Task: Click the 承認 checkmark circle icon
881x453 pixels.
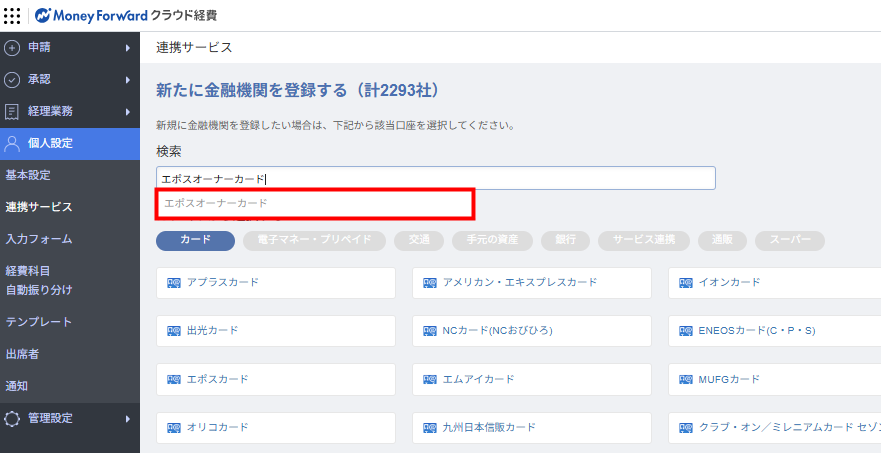Action: pyautogui.click(x=12, y=80)
